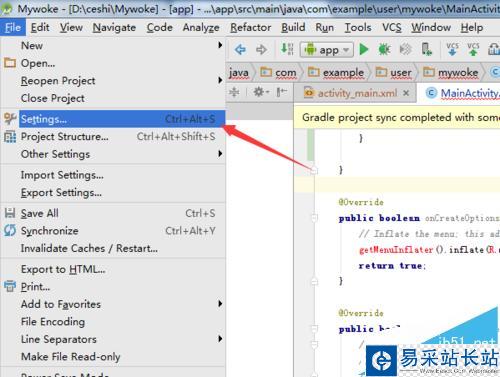Click the VCS update project icon
500x377 pixels.
click(x=452, y=49)
